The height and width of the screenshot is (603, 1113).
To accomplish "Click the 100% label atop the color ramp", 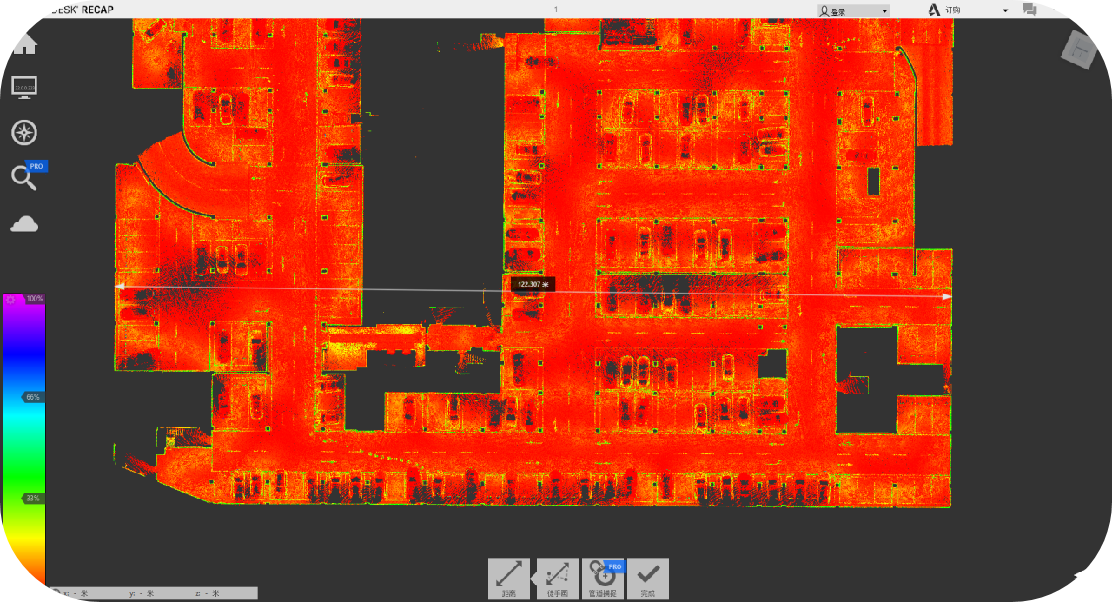I will pyautogui.click(x=35, y=299).
